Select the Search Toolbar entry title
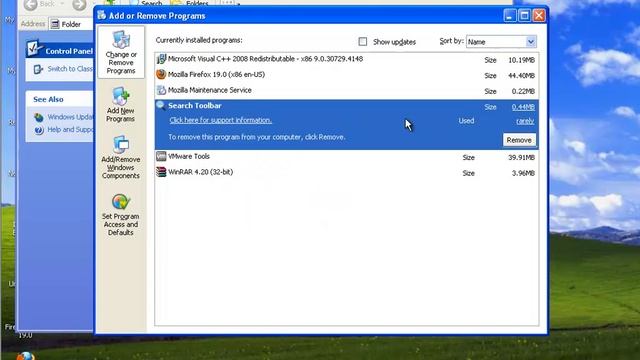 pos(195,106)
